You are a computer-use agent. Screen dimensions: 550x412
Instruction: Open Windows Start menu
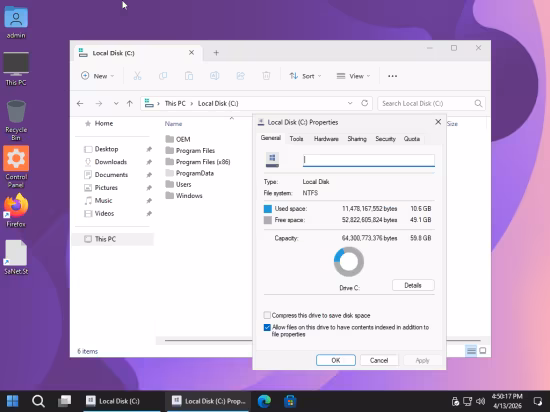[13, 401]
